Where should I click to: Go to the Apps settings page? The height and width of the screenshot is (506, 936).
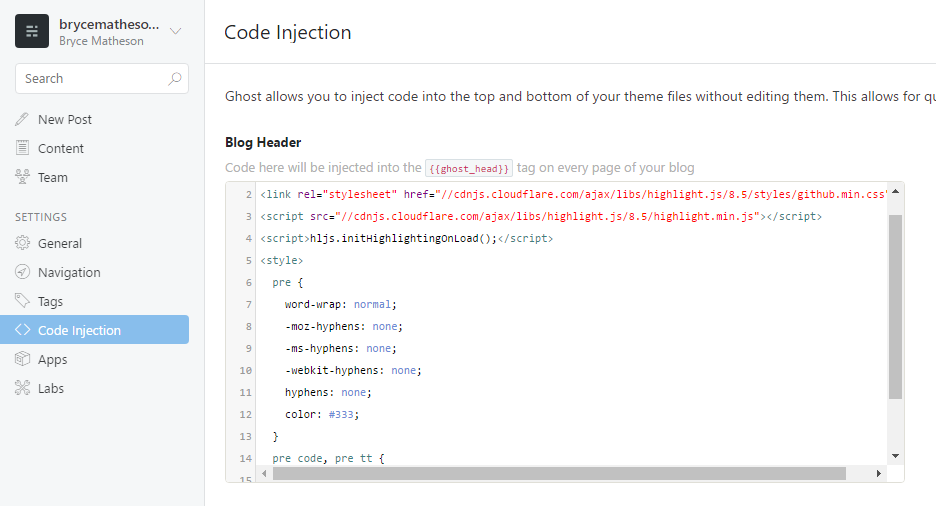pos(53,359)
